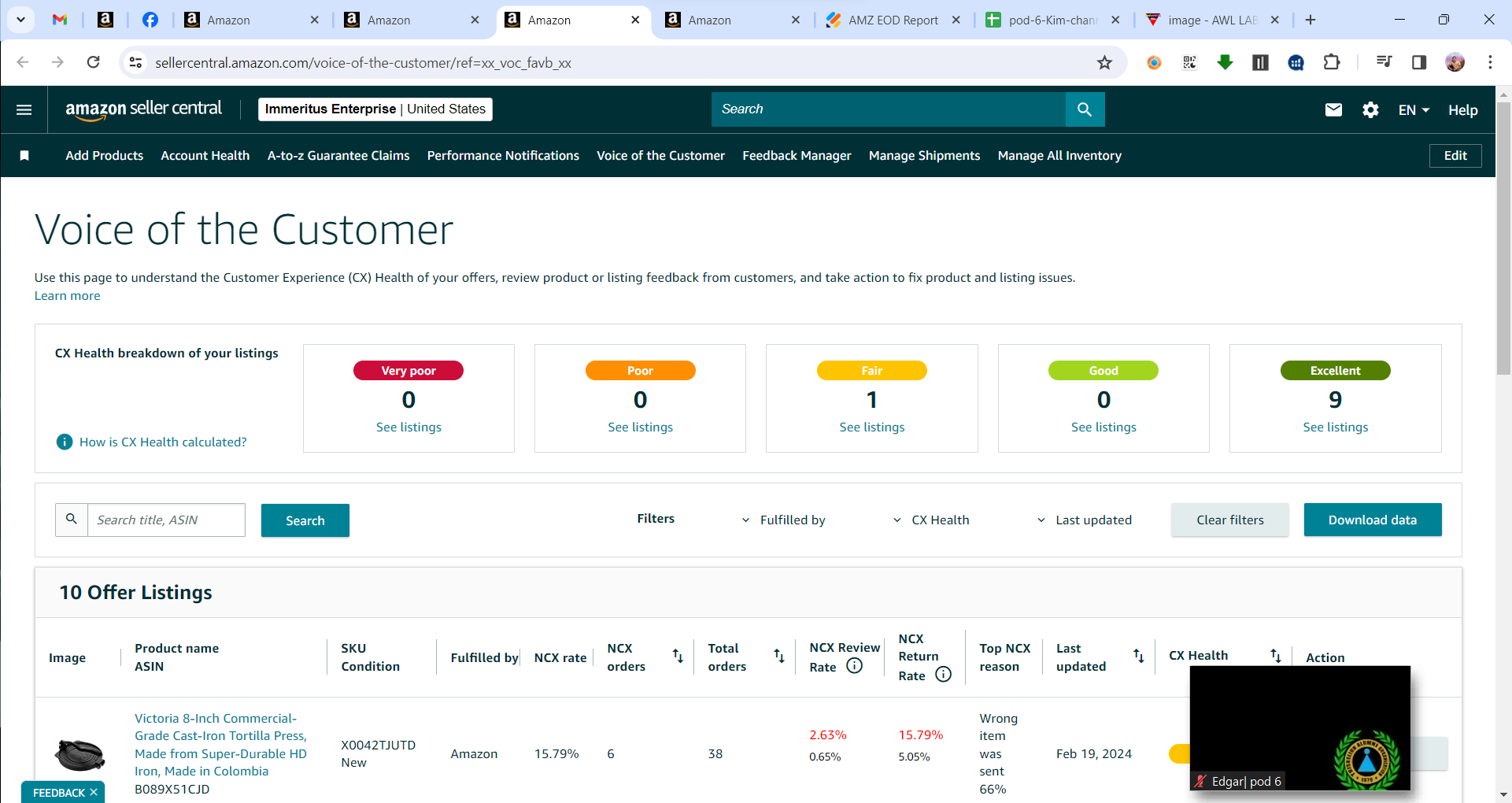1512x803 pixels.
Task: Open the settings gear icon
Action: coord(1370,109)
